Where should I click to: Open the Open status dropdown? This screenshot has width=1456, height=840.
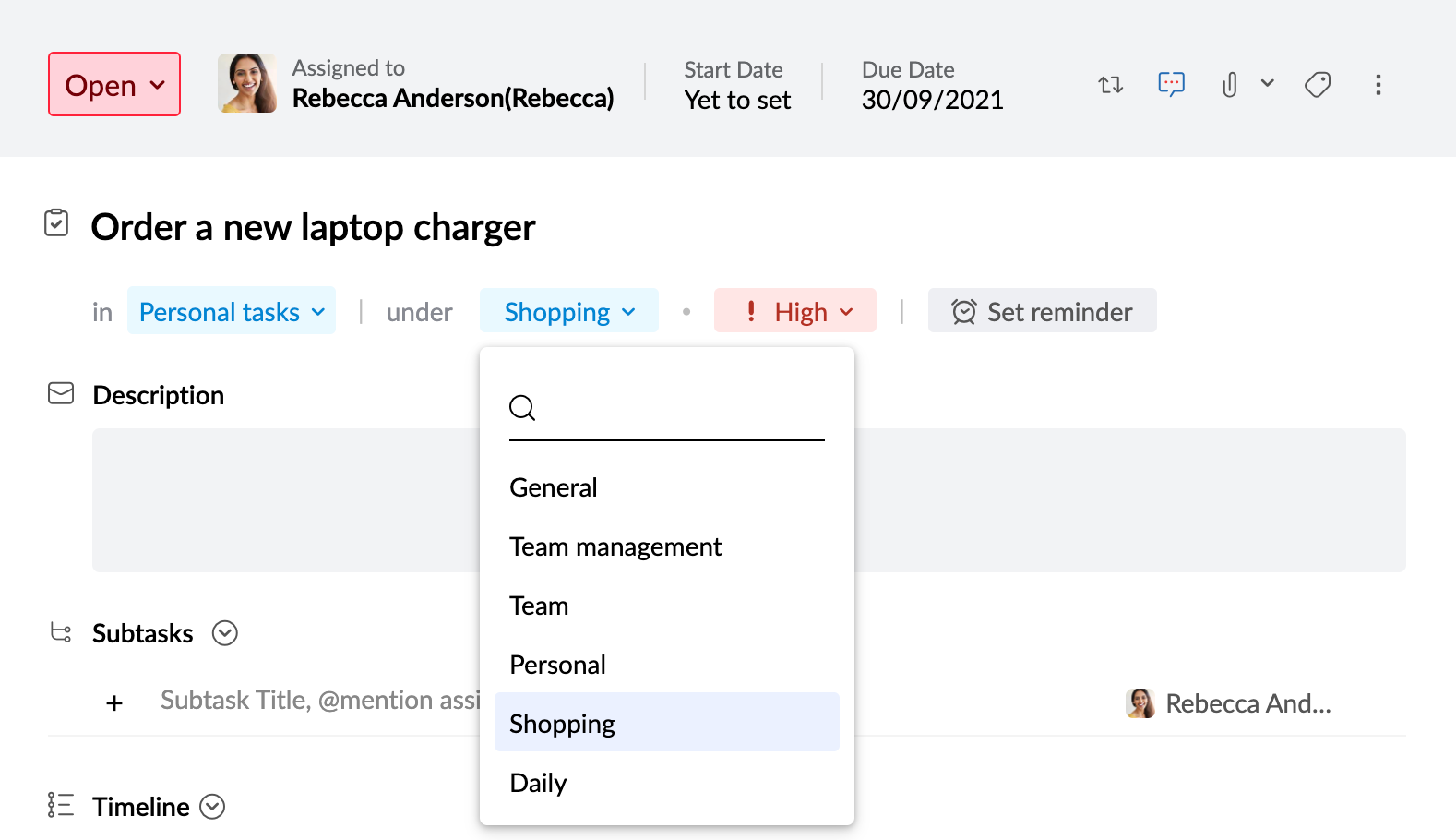coord(114,85)
